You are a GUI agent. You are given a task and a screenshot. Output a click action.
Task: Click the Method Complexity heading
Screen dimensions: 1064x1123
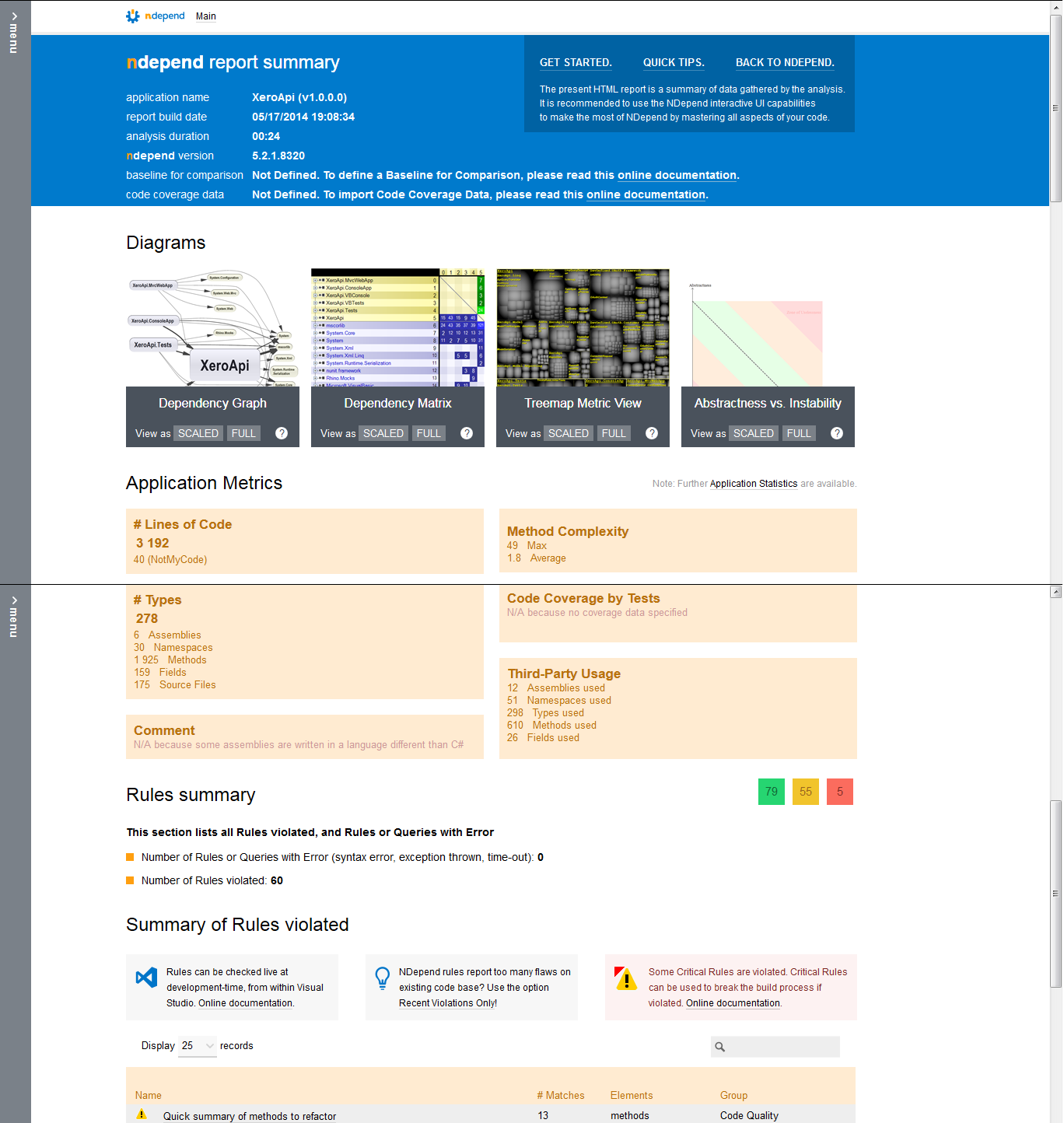[568, 531]
